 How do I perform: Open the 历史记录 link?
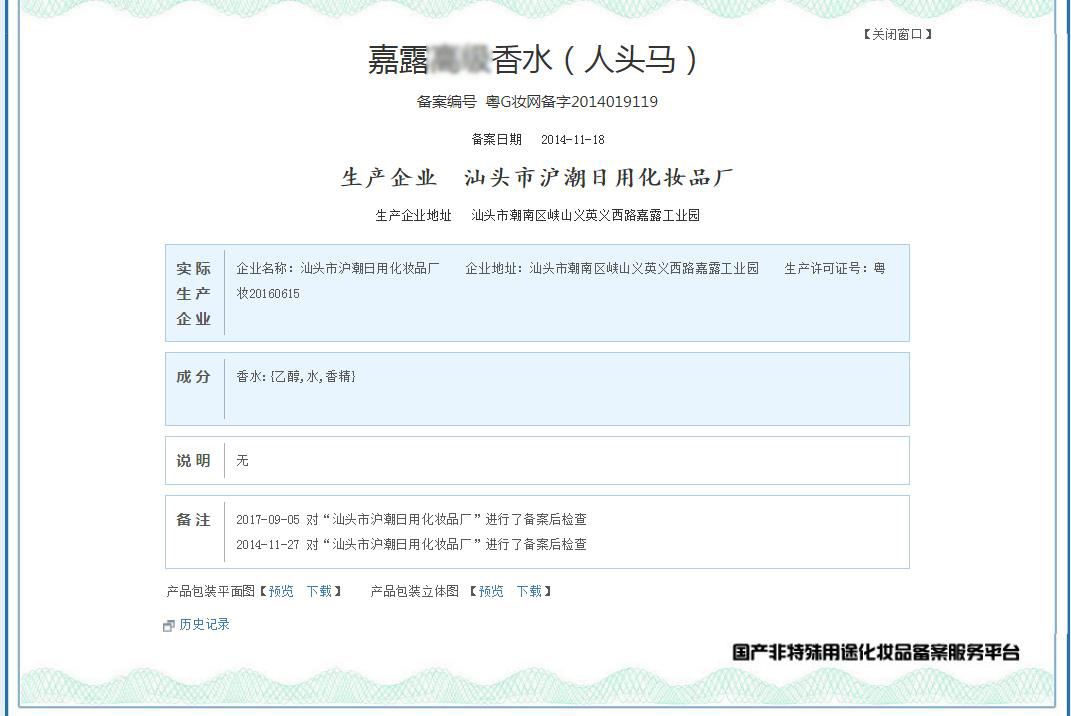(x=204, y=624)
